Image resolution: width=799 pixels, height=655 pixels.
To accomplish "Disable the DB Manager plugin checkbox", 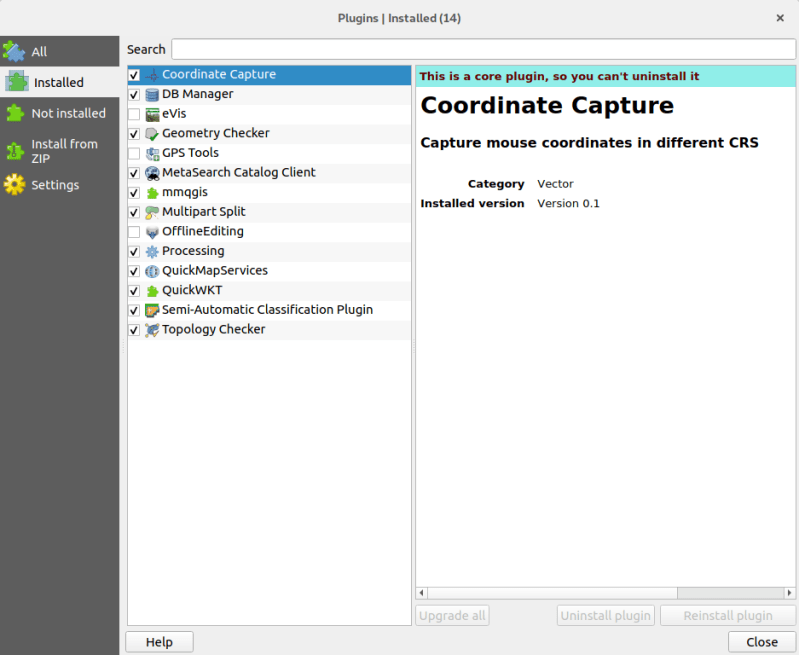I will click(134, 95).
